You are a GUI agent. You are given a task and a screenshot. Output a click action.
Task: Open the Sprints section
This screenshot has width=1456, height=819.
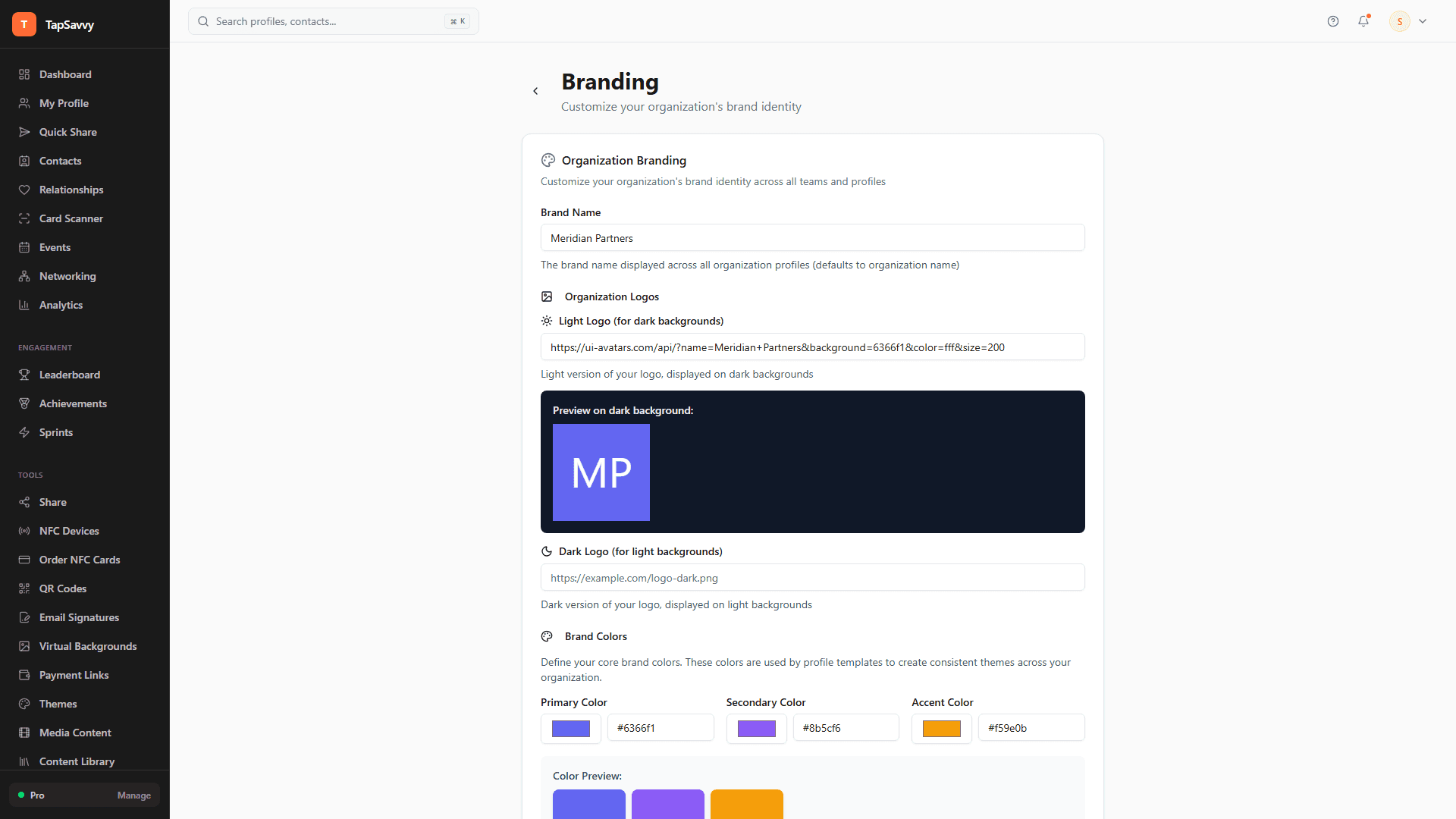56,432
